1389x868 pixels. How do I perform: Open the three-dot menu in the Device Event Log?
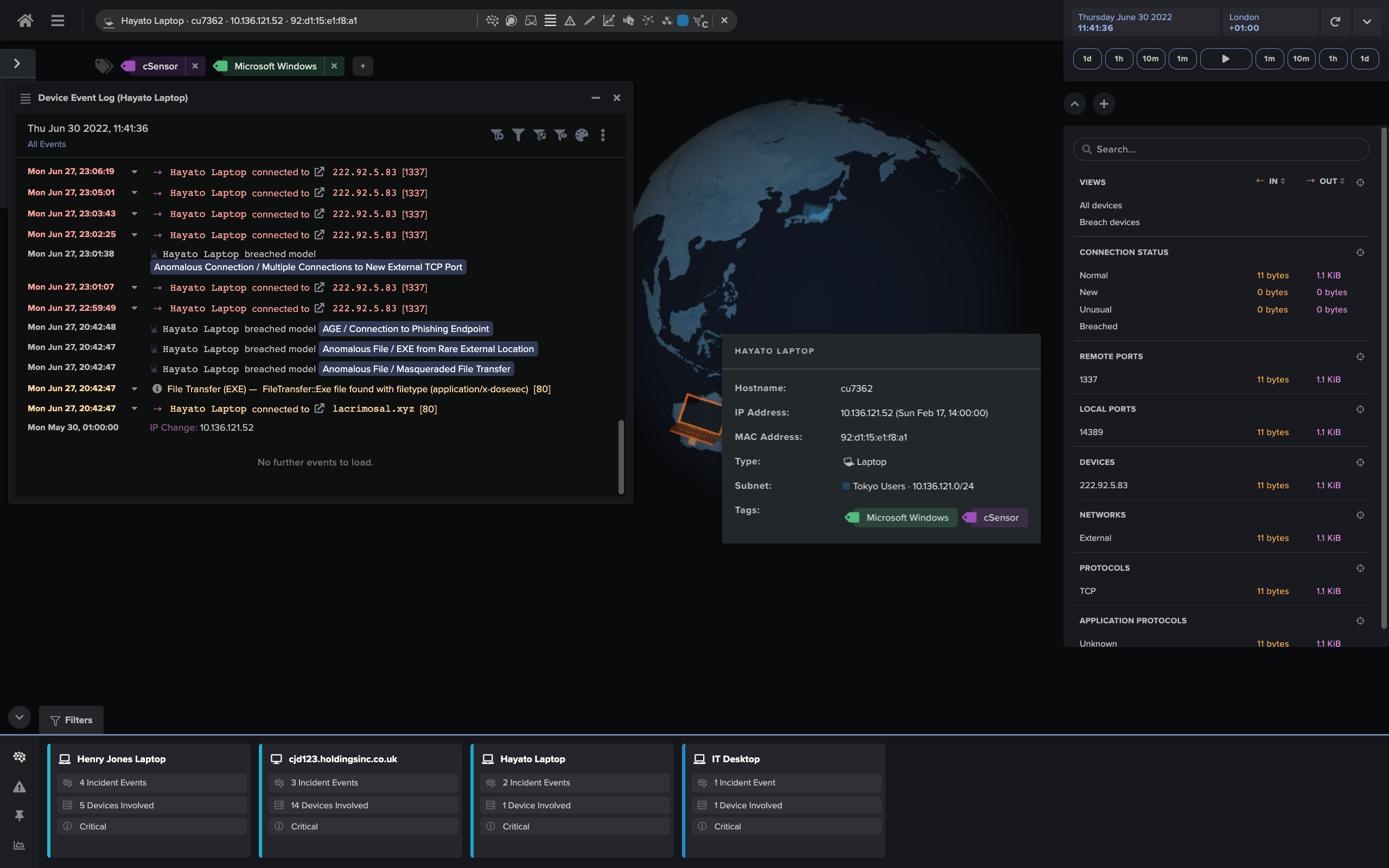pyautogui.click(x=603, y=136)
